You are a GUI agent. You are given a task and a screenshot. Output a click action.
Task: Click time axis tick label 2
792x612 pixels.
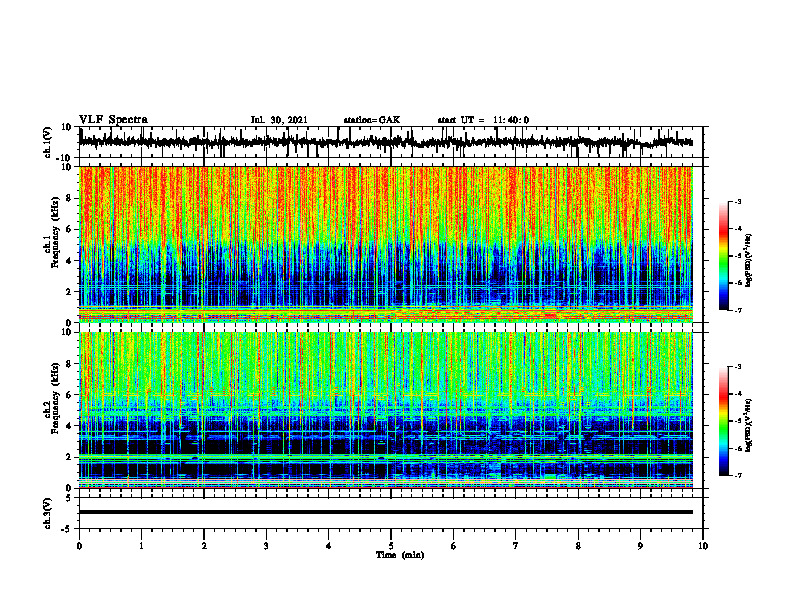pos(204,546)
